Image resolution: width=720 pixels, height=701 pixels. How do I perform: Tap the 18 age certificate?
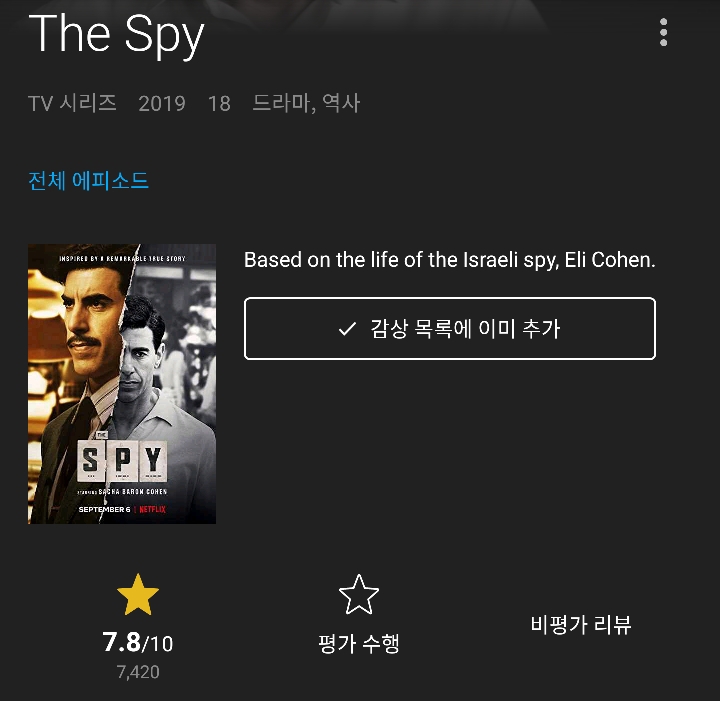pos(219,104)
